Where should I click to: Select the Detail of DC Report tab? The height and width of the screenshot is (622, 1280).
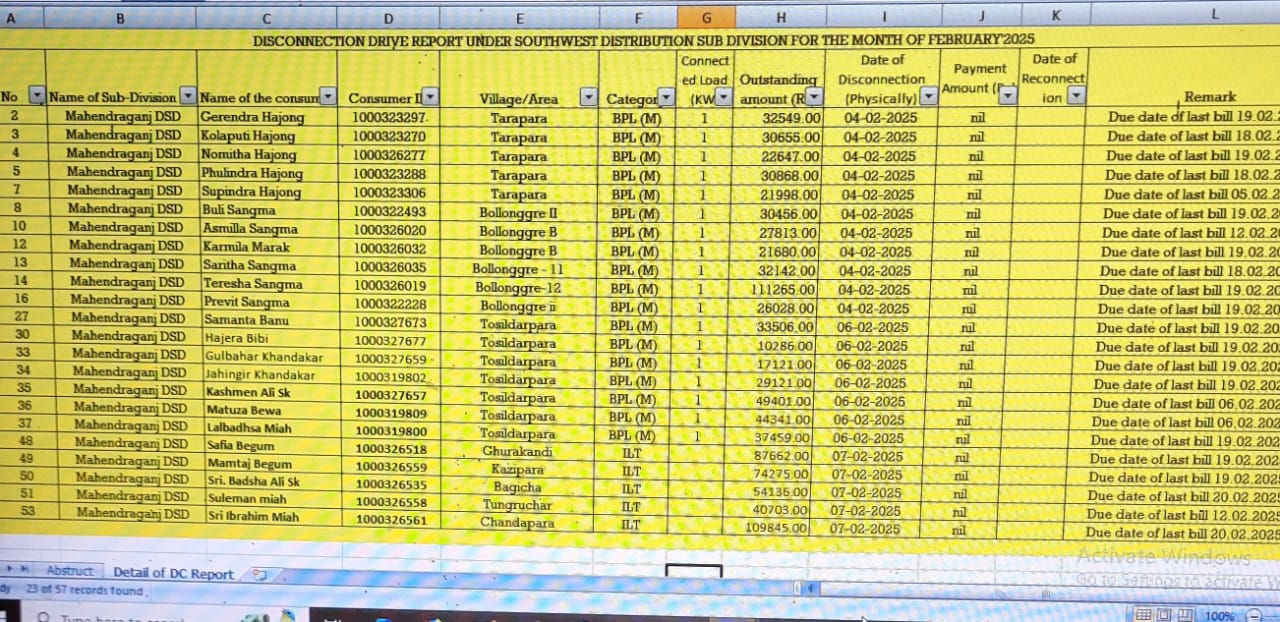pyautogui.click(x=173, y=573)
